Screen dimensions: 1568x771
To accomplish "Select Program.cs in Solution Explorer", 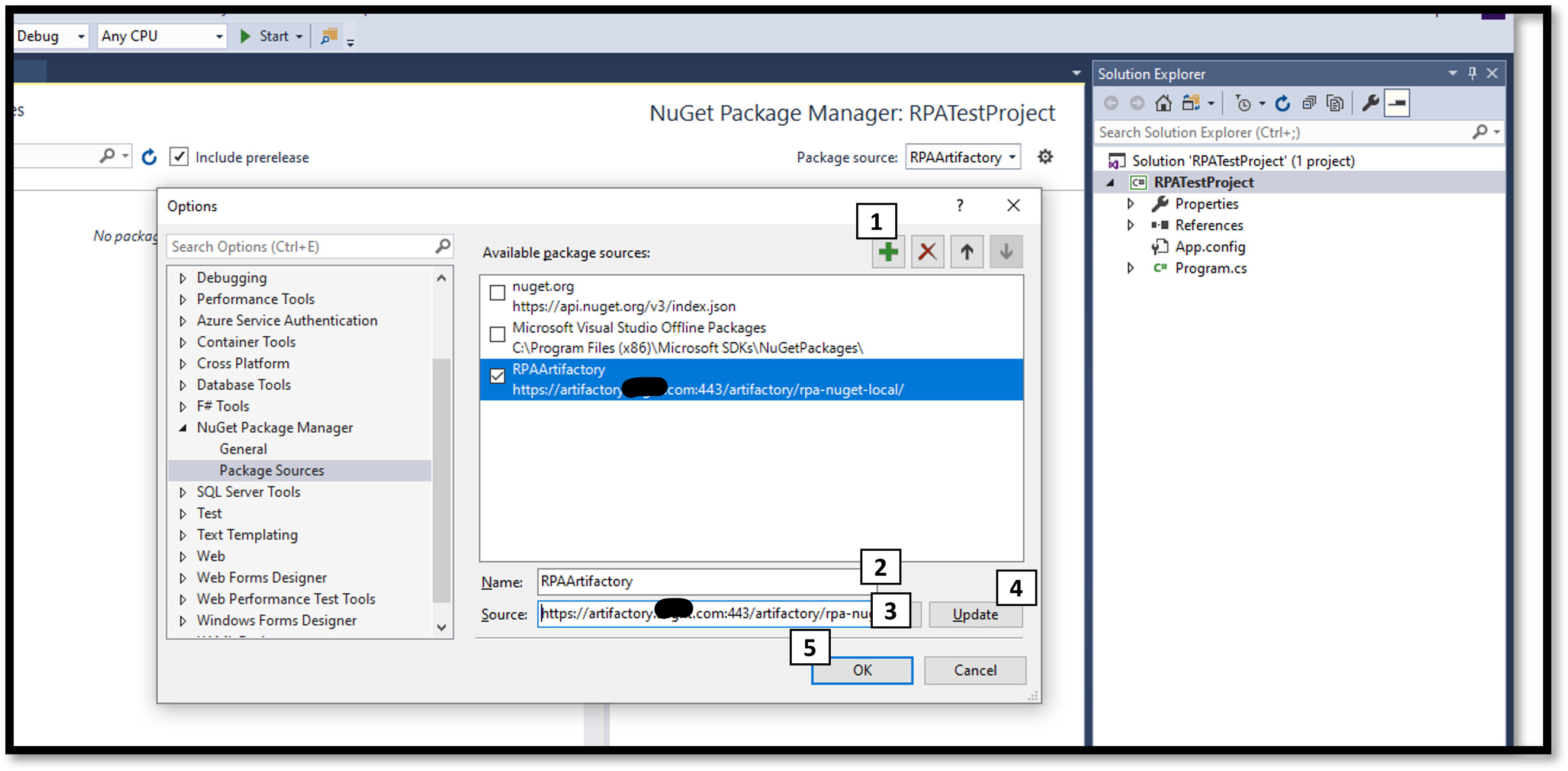I will [x=1210, y=268].
